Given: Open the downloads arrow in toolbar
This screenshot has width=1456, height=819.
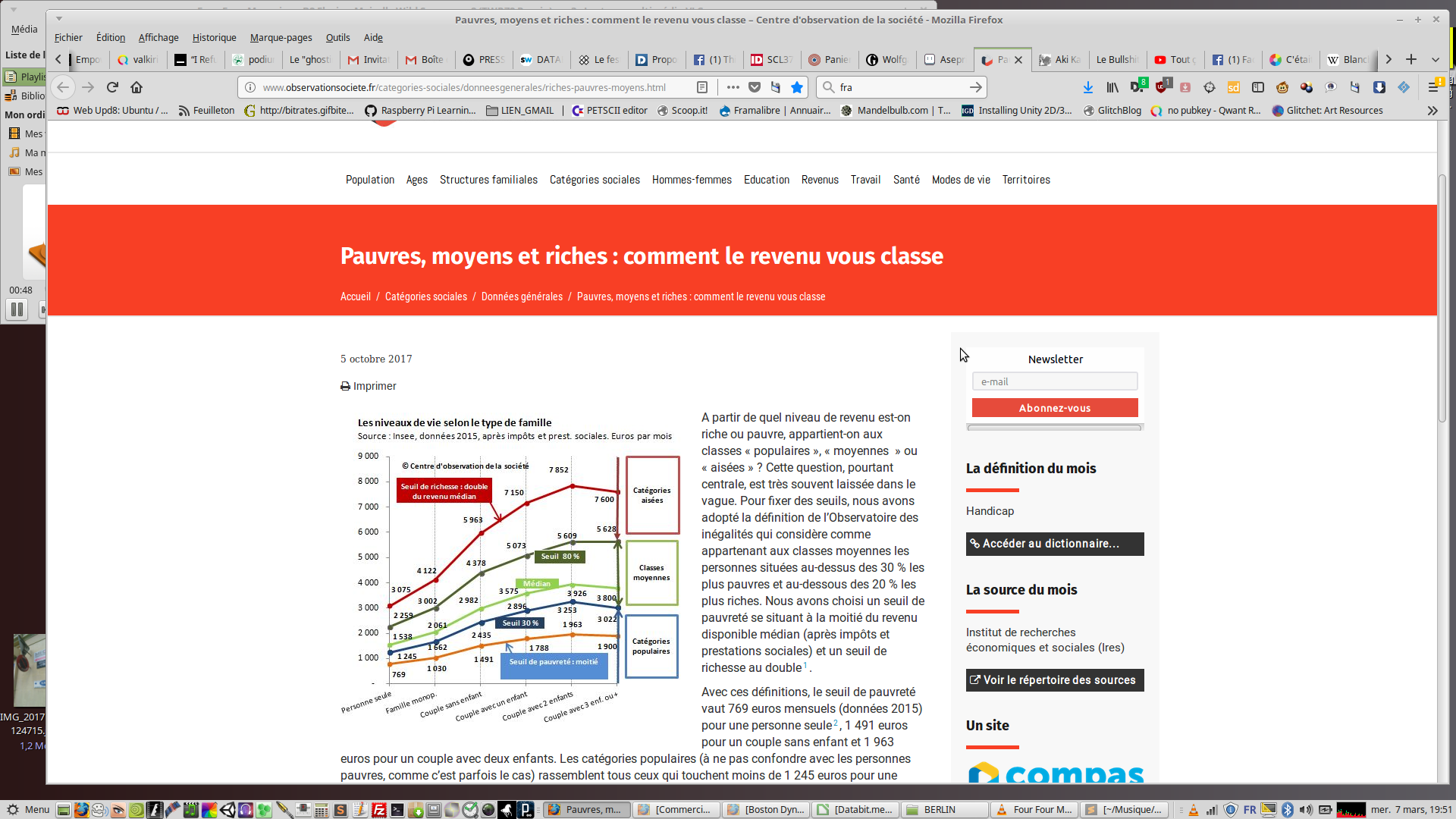Looking at the screenshot, I should (1088, 87).
